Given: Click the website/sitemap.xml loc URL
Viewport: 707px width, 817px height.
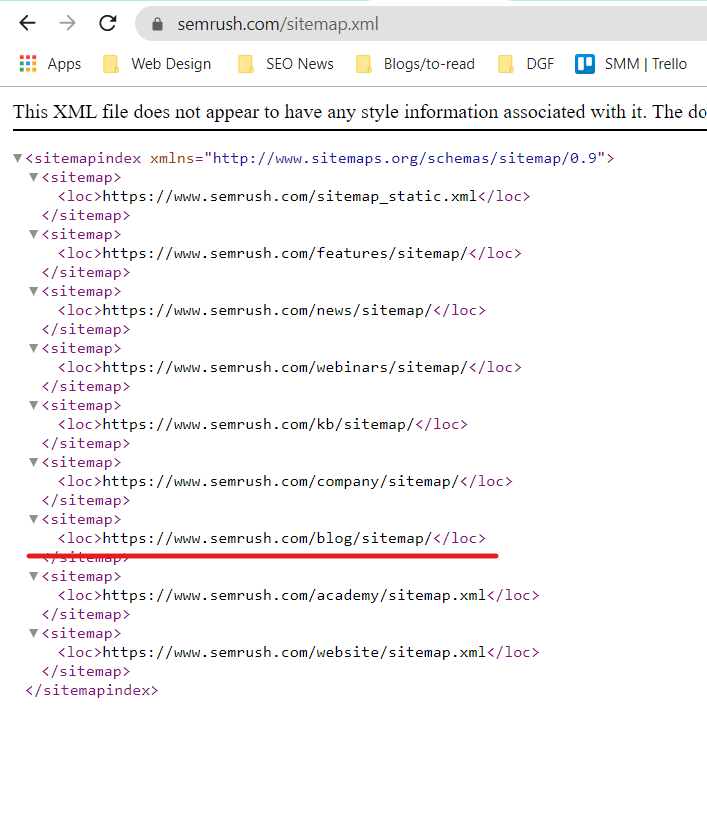Looking at the screenshot, I should 294,652.
